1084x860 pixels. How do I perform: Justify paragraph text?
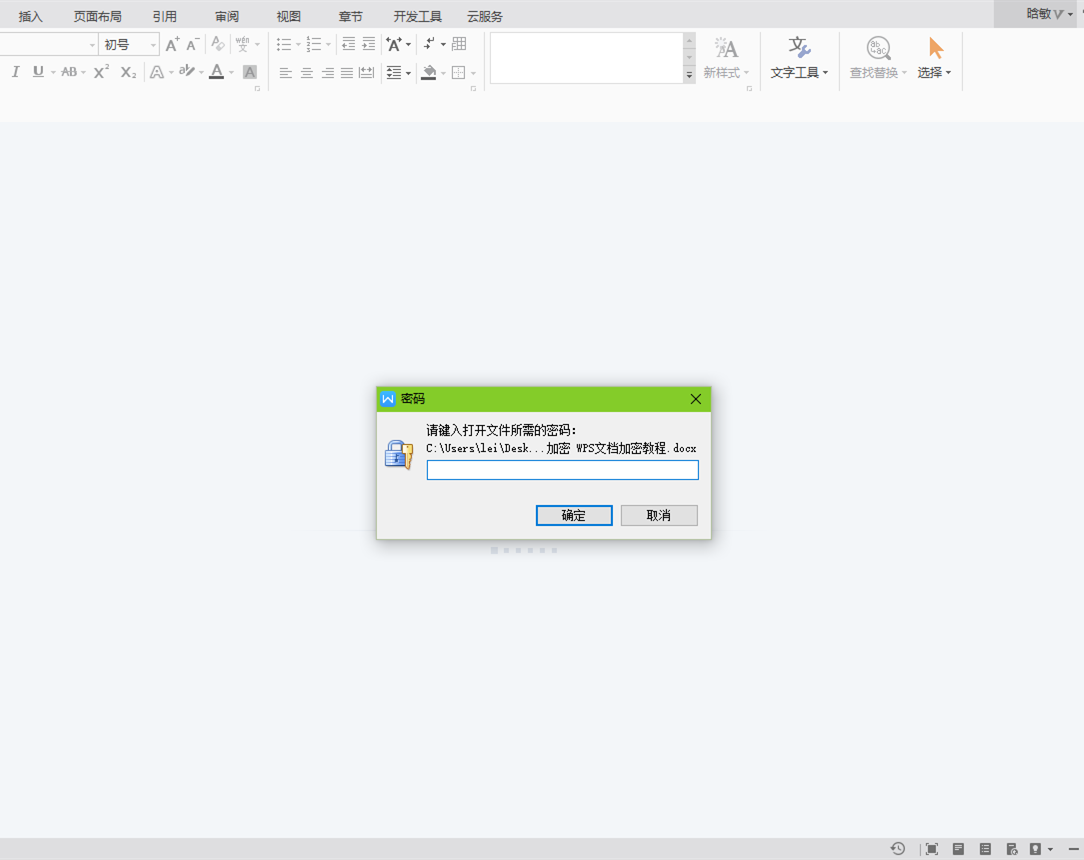click(347, 72)
